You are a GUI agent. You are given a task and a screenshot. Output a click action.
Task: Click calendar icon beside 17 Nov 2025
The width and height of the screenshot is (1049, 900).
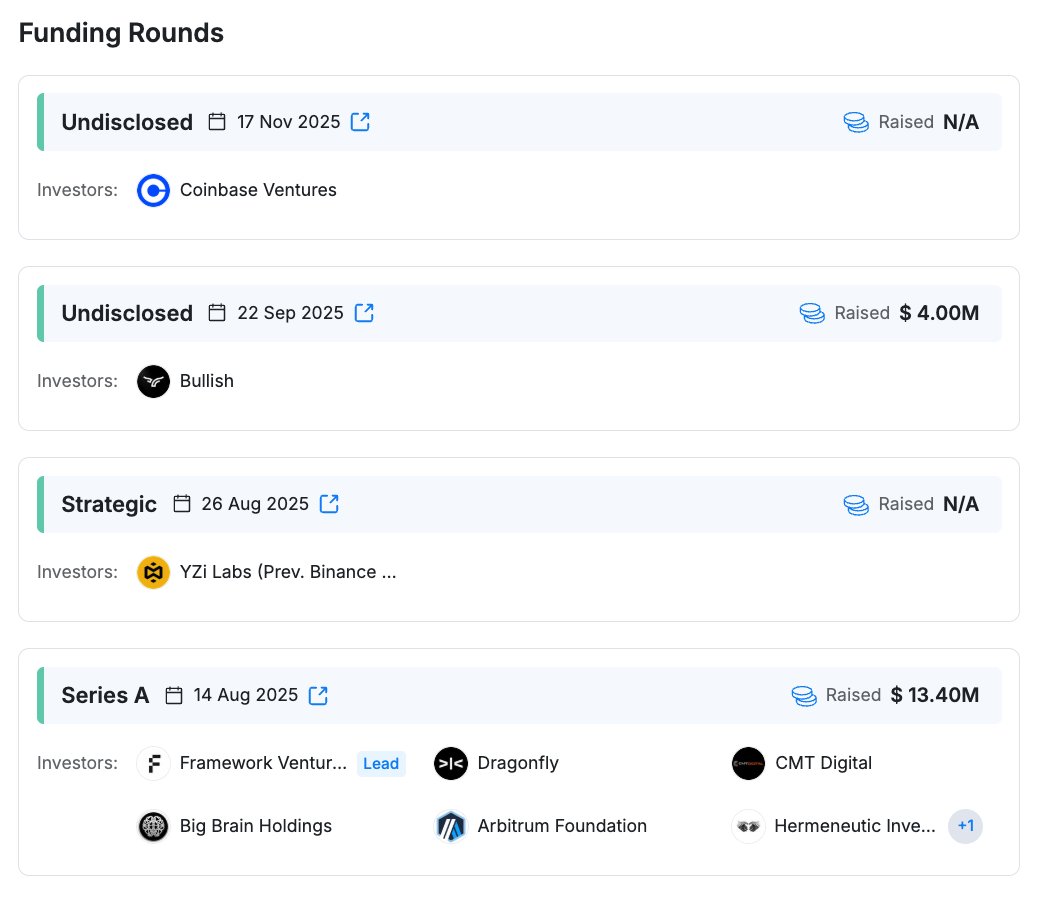[x=217, y=122]
